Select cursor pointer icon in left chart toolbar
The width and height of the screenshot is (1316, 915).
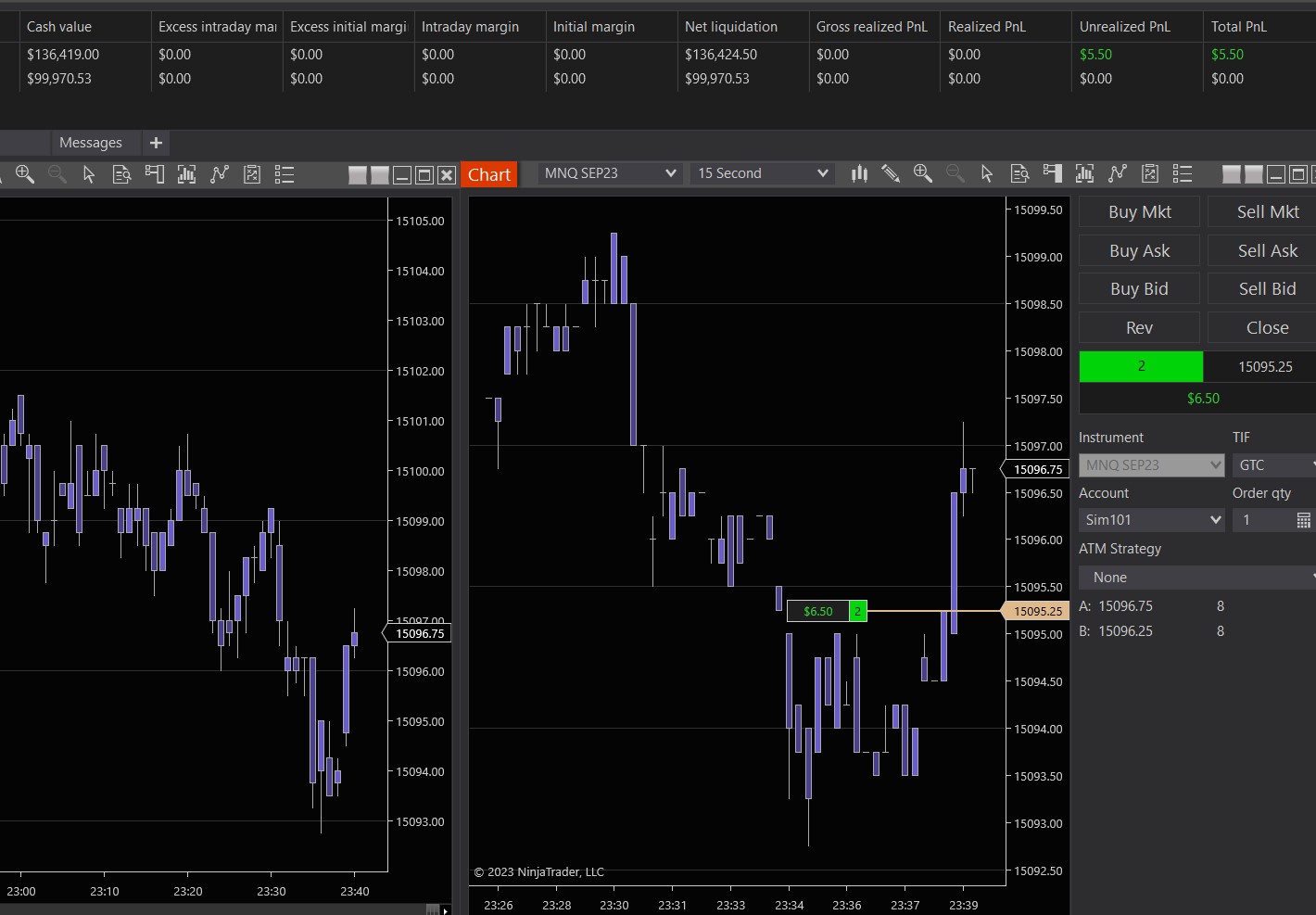coord(89,174)
